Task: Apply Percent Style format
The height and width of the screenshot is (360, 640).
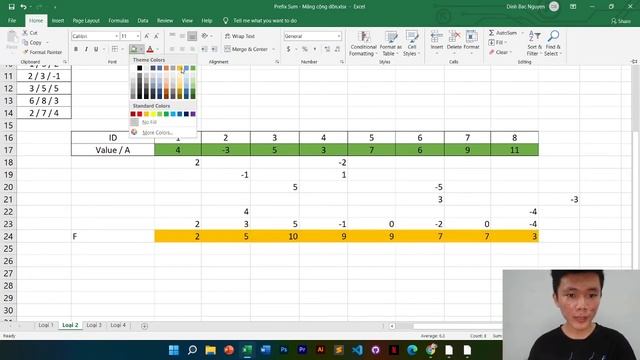Action: [x=304, y=49]
